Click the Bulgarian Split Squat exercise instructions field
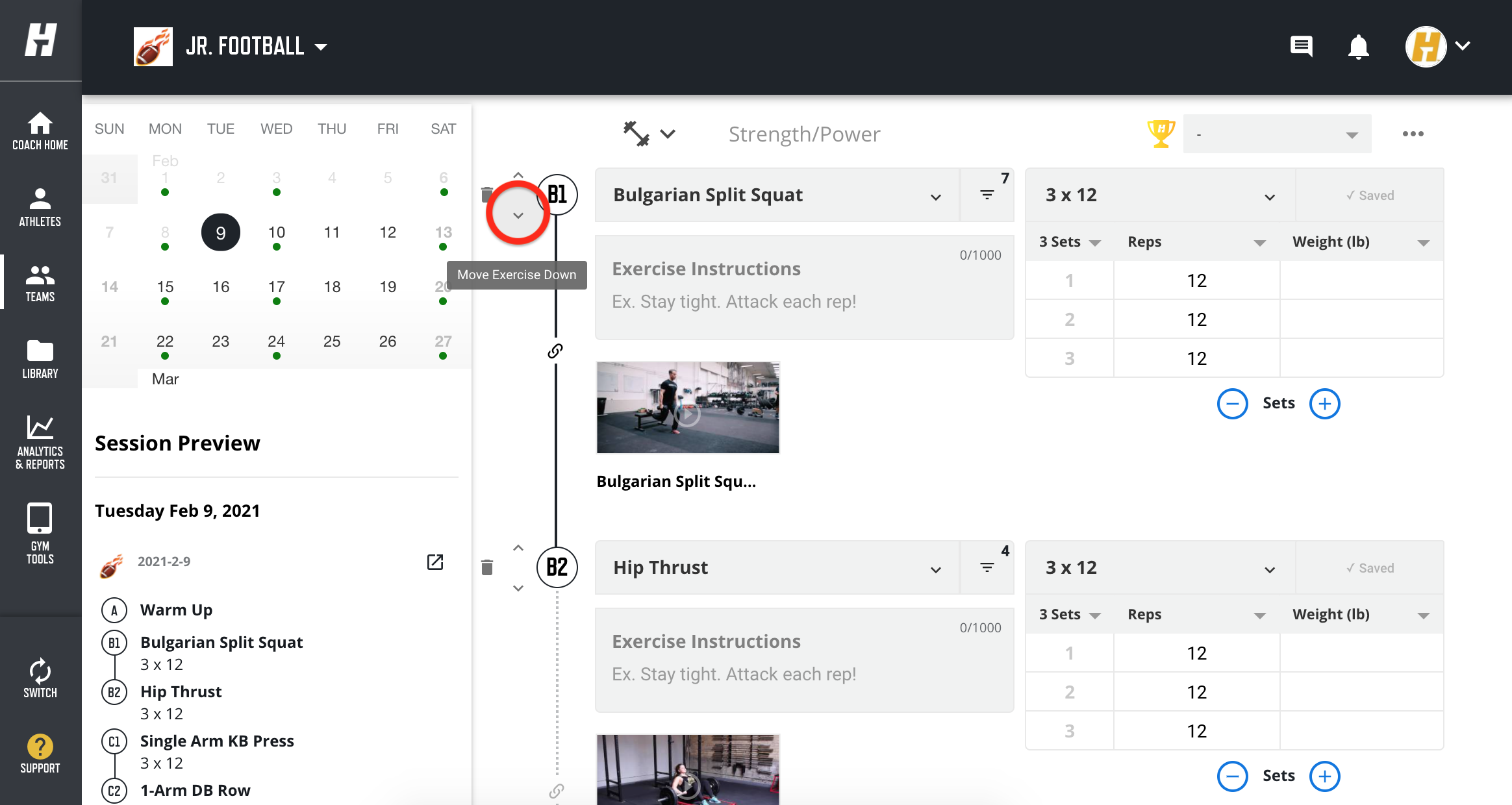This screenshot has height=805, width=1512. [x=804, y=288]
